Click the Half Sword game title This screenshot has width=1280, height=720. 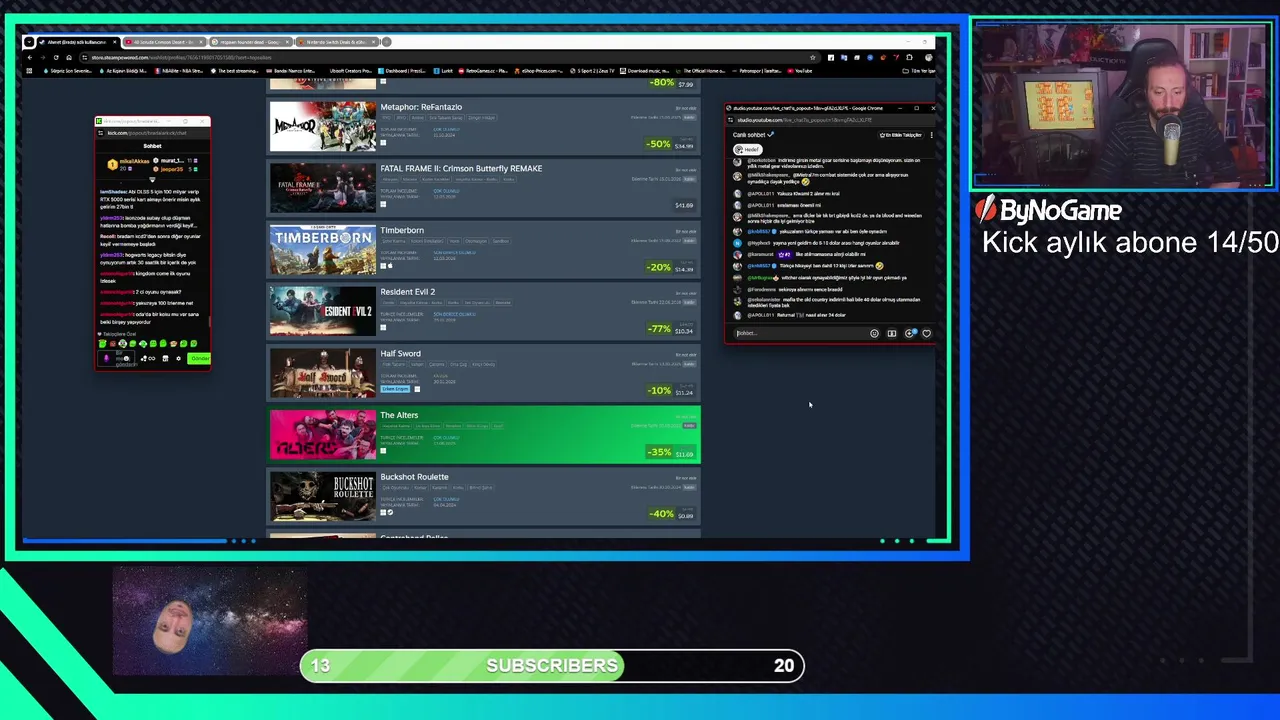click(x=400, y=354)
